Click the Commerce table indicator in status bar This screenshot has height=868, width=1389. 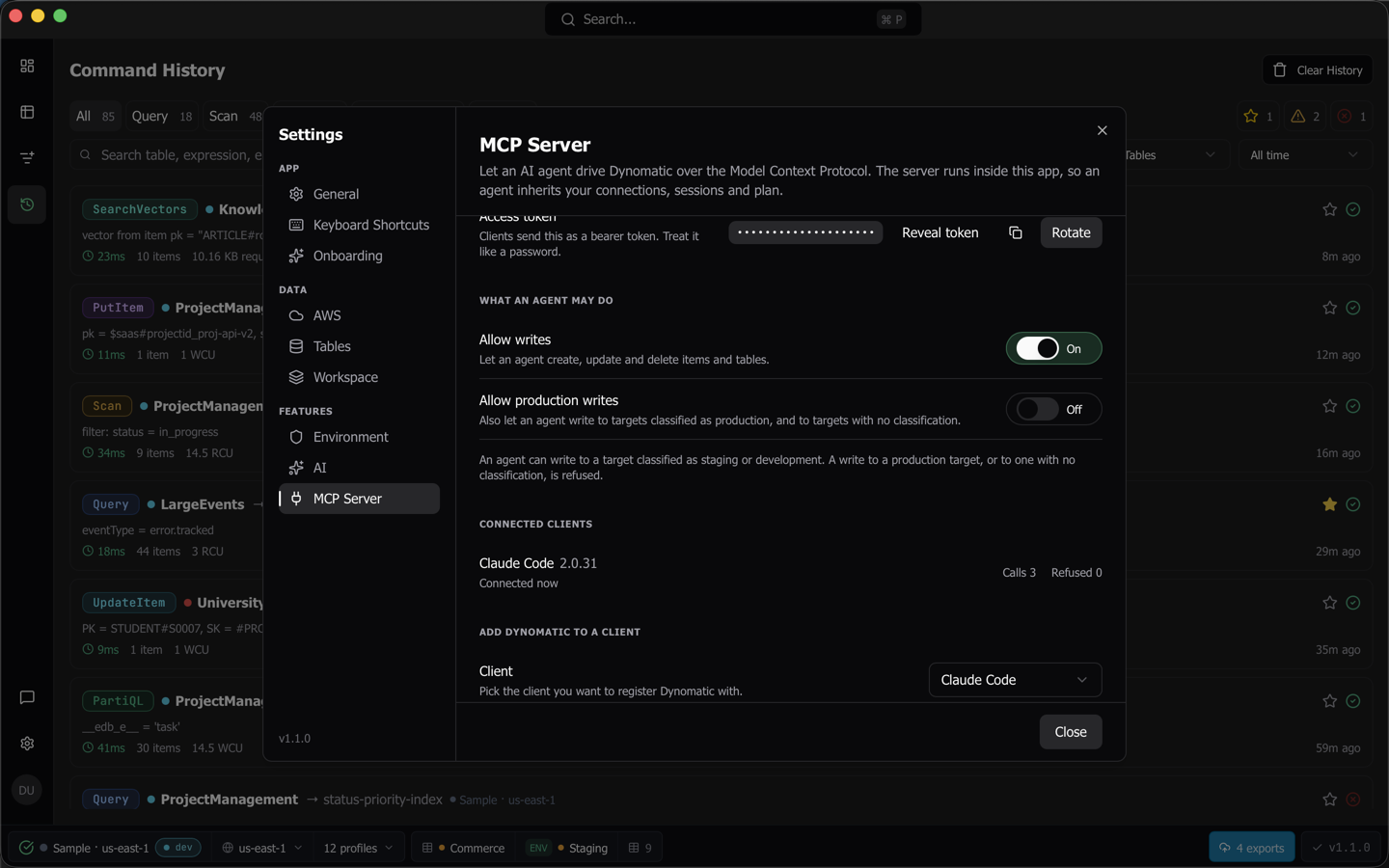point(463,848)
